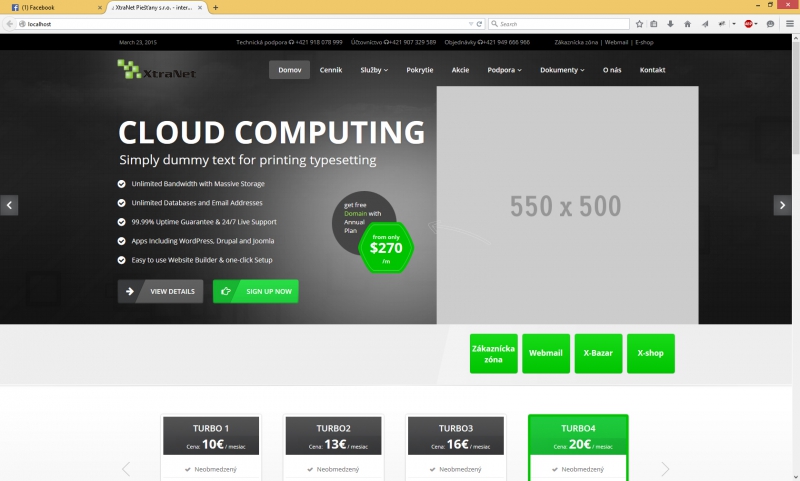
Task: Expand the Služby menu
Action: 374,70
